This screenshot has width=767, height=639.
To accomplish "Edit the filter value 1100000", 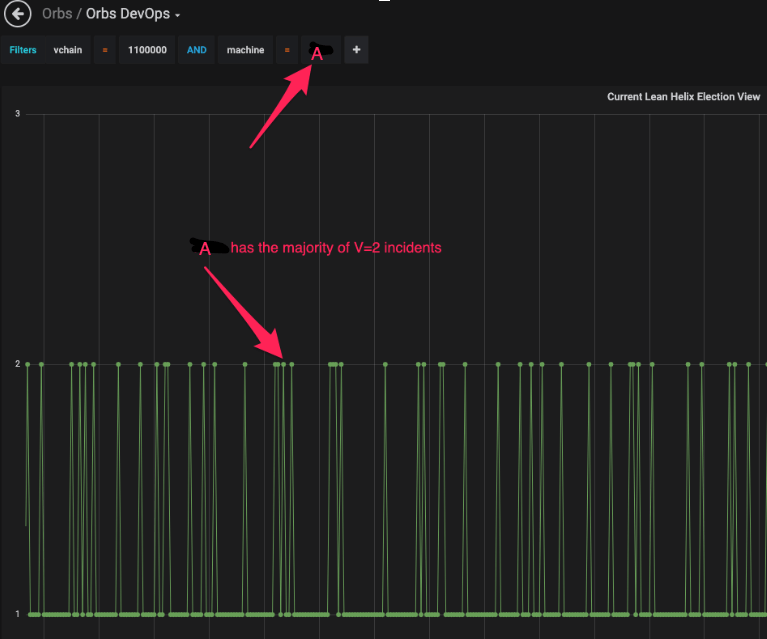I will [147, 50].
